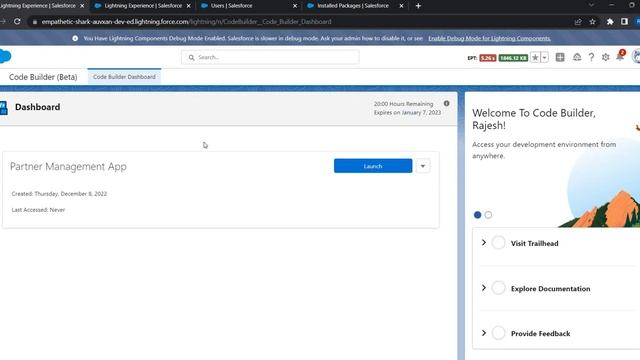The image size is (640, 360).
Task: Mark Provide Feedback circle as complete
Action: (498, 333)
